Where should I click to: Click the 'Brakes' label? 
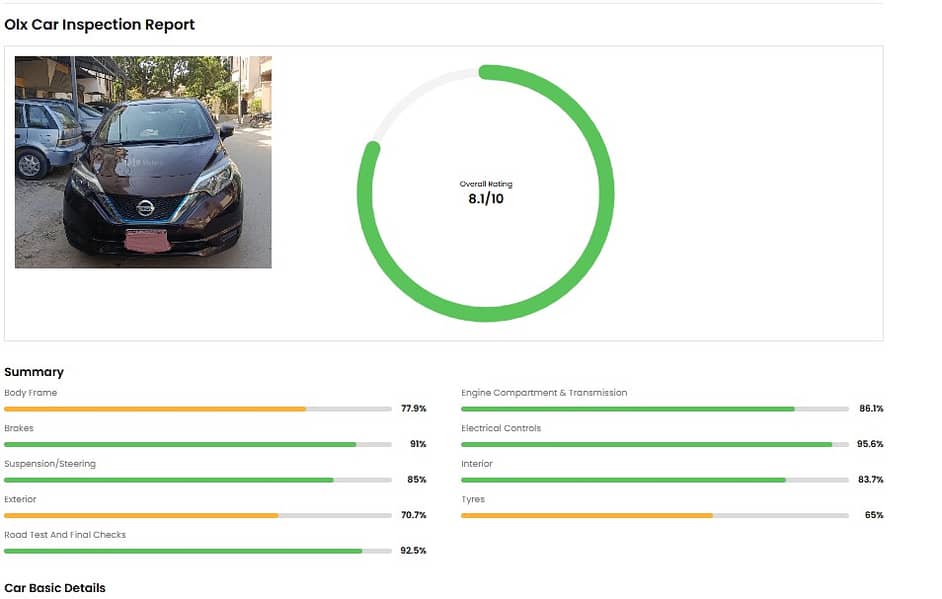(x=19, y=428)
